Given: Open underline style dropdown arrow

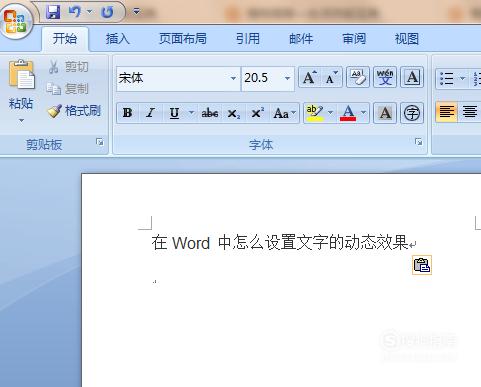Looking at the screenshot, I should 191,113.
